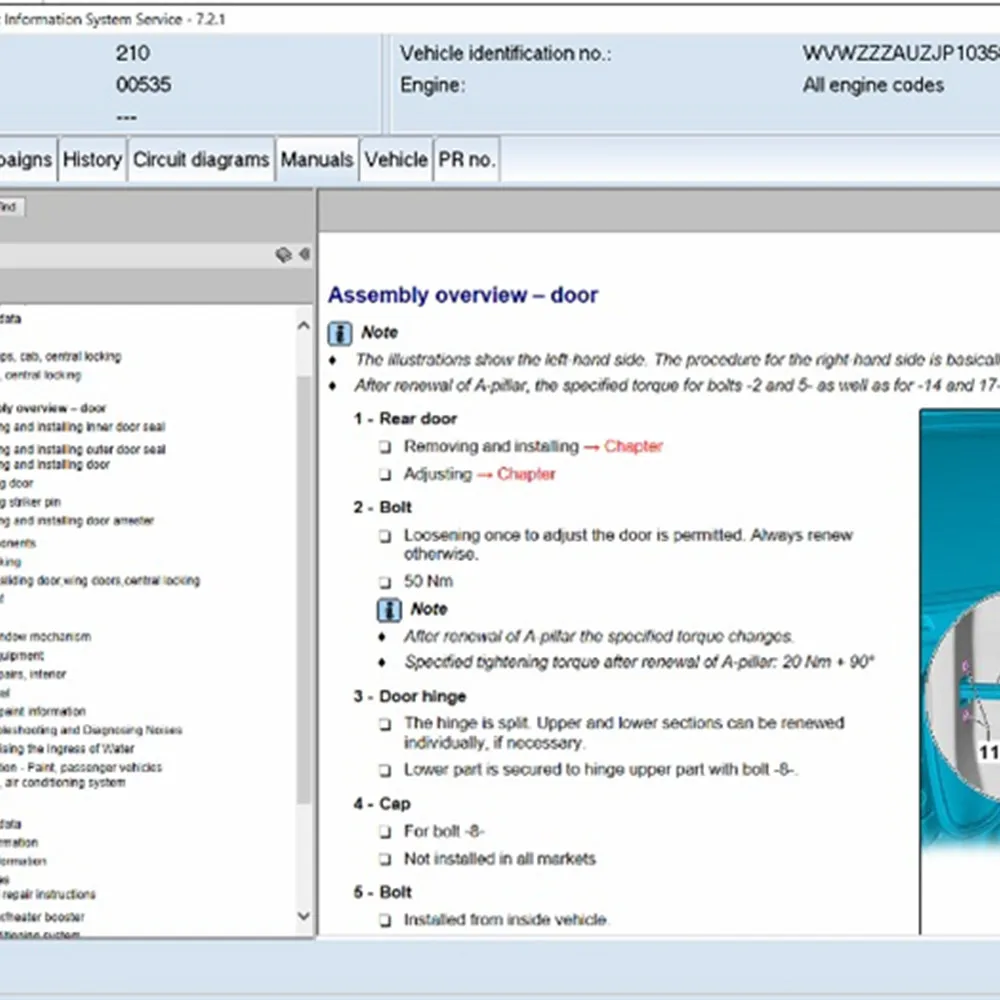Tick the checkbox next to the 50 Nm entry
Viewport: 1000px width, 1000px height.
coord(384,581)
